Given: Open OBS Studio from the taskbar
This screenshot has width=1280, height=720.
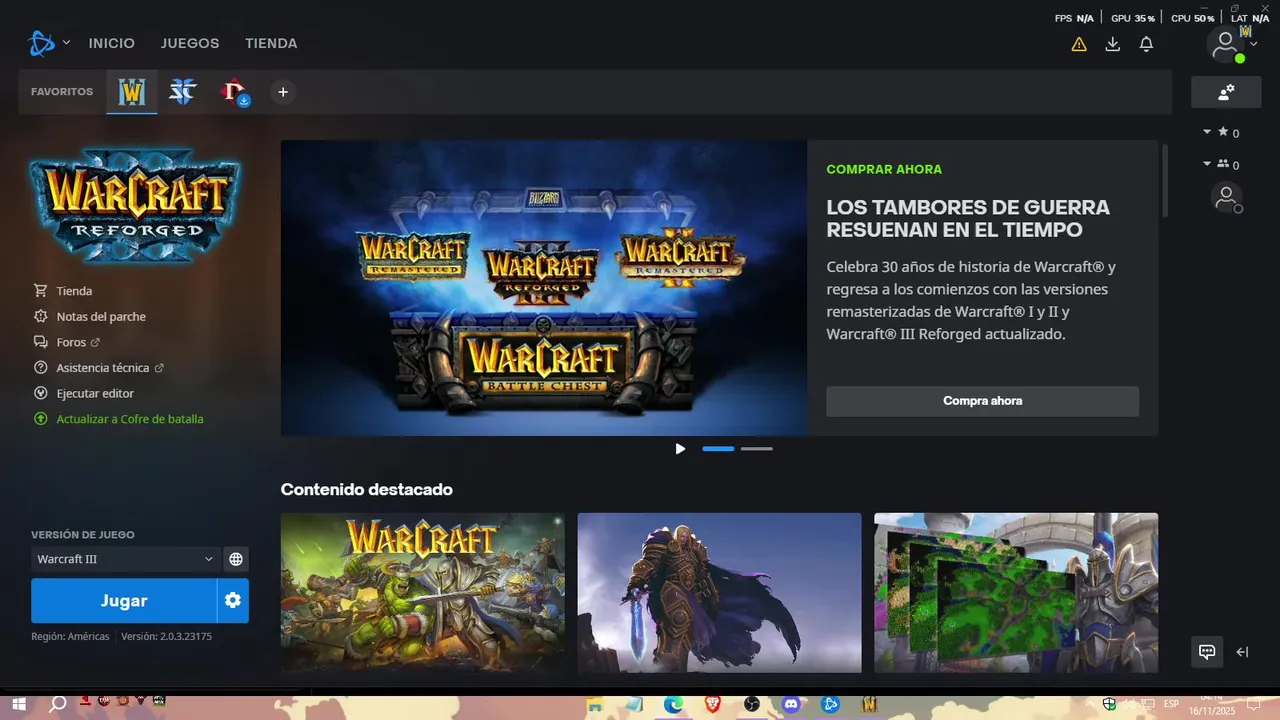Looking at the screenshot, I should click(x=752, y=704).
